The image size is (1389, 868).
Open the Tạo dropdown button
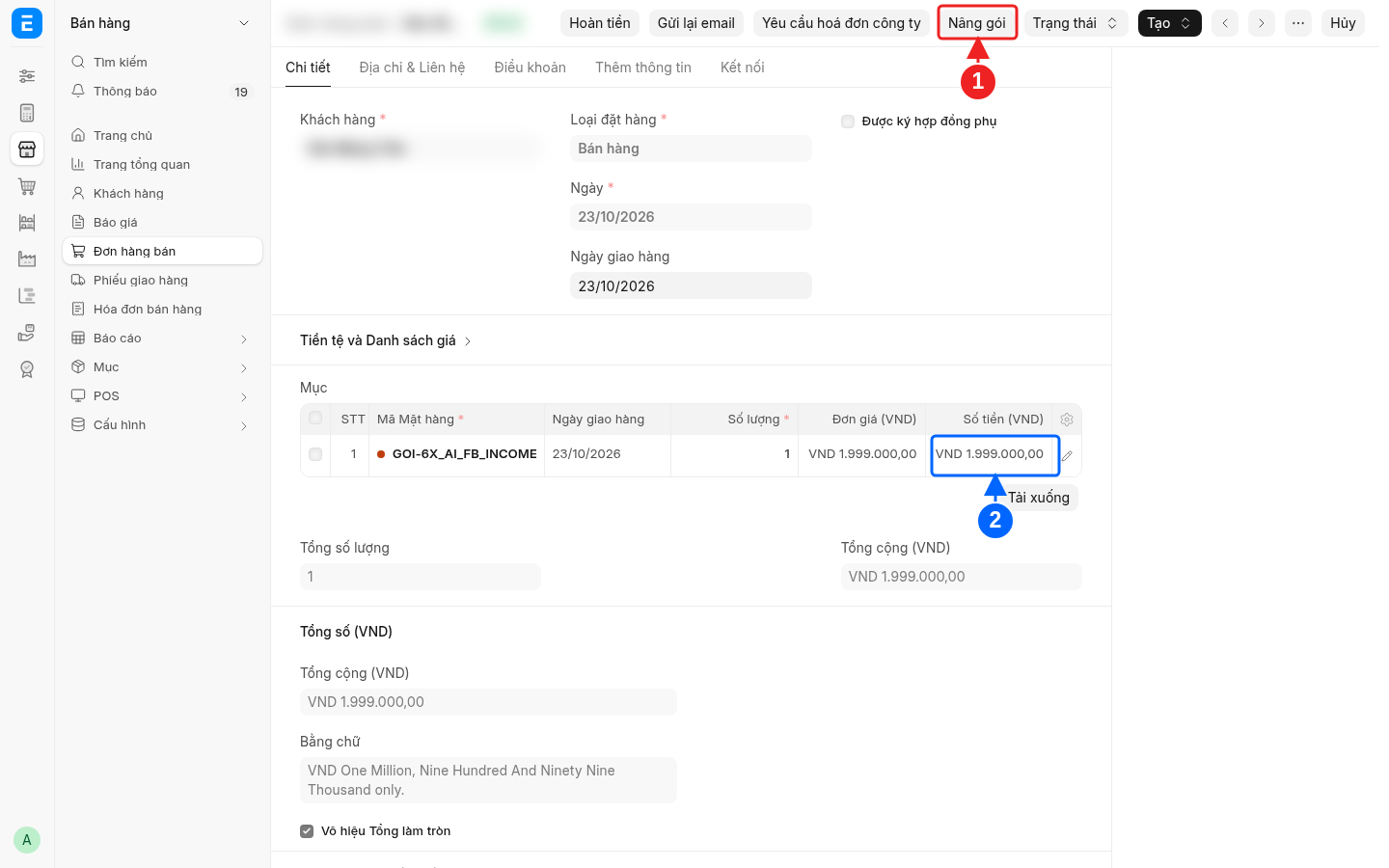pyautogui.click(x=1170, y=23)
